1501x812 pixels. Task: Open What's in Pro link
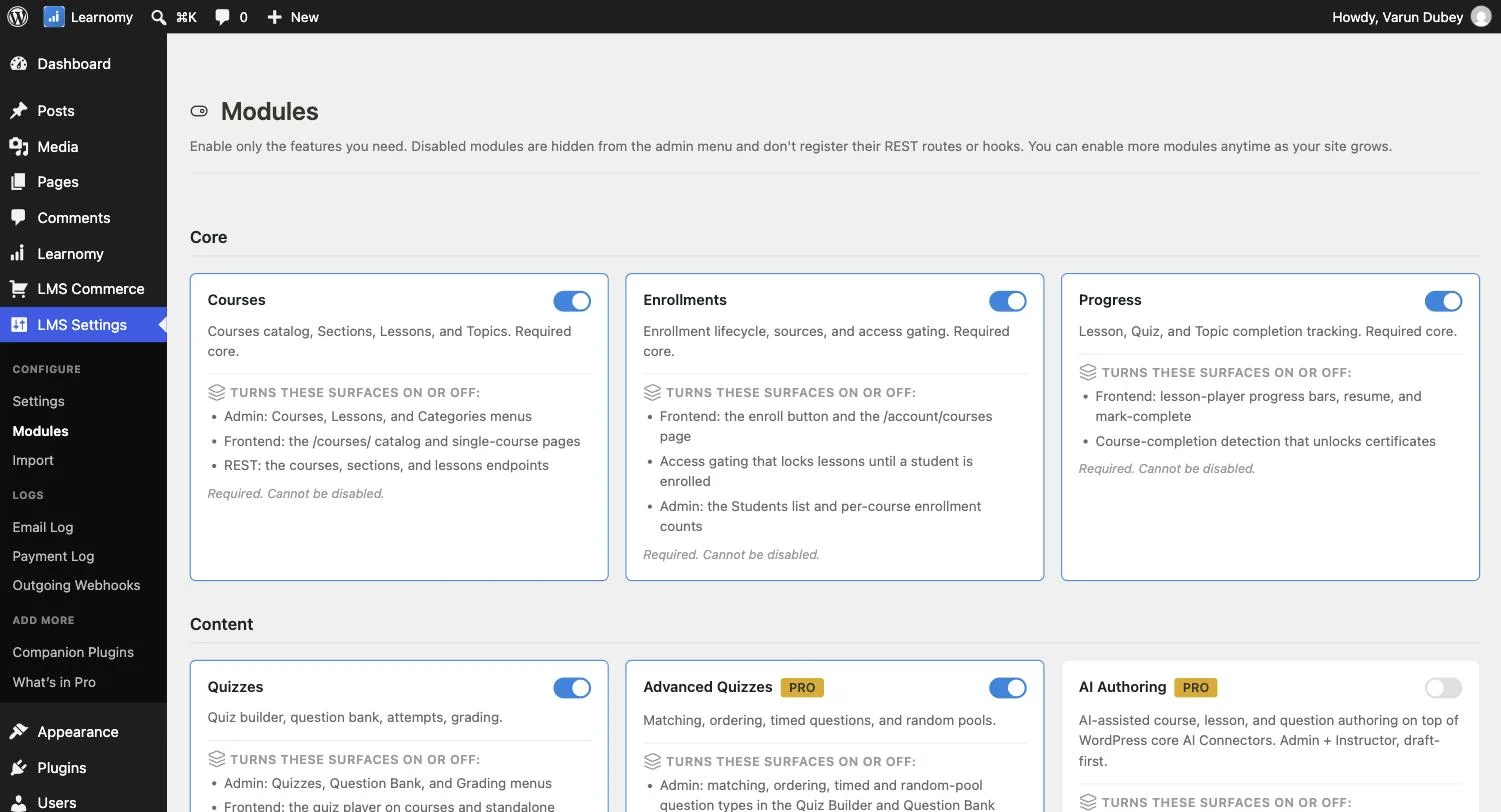click(54, 682)
